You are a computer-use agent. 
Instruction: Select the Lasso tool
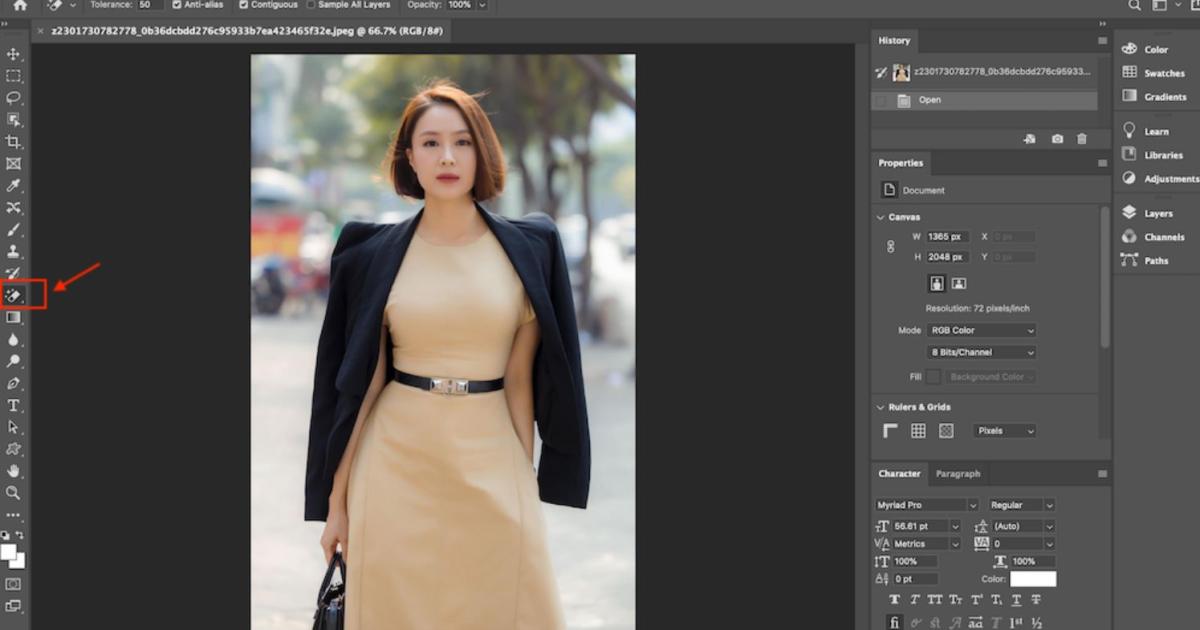click(13, 98)
